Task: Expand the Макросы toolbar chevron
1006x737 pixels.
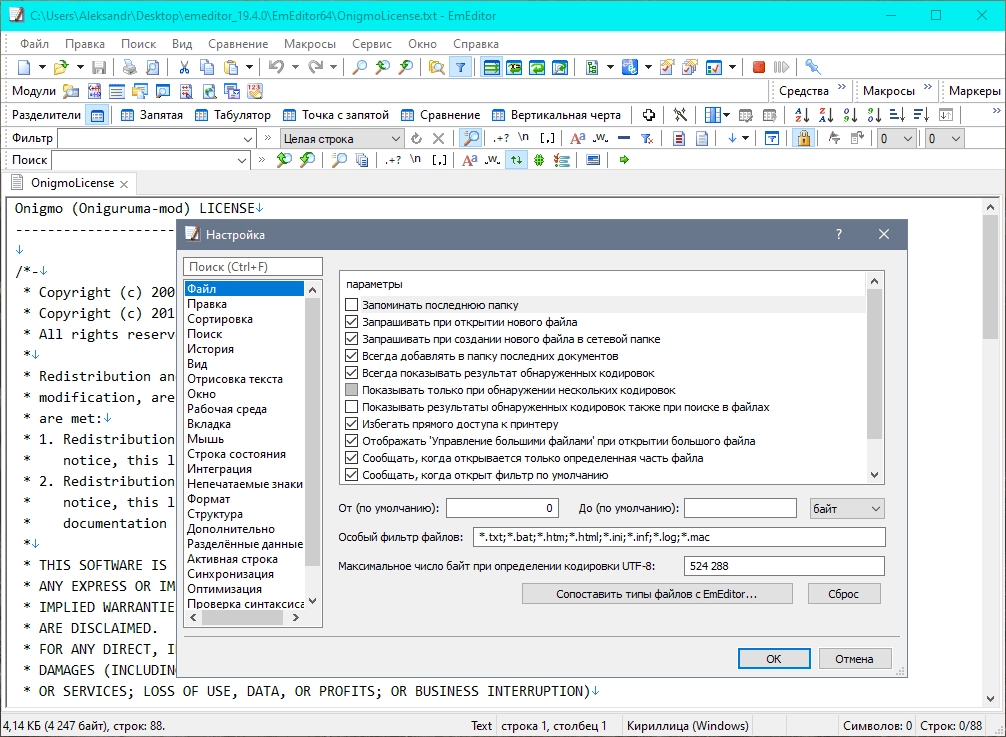Action: (x=927, y=87)
